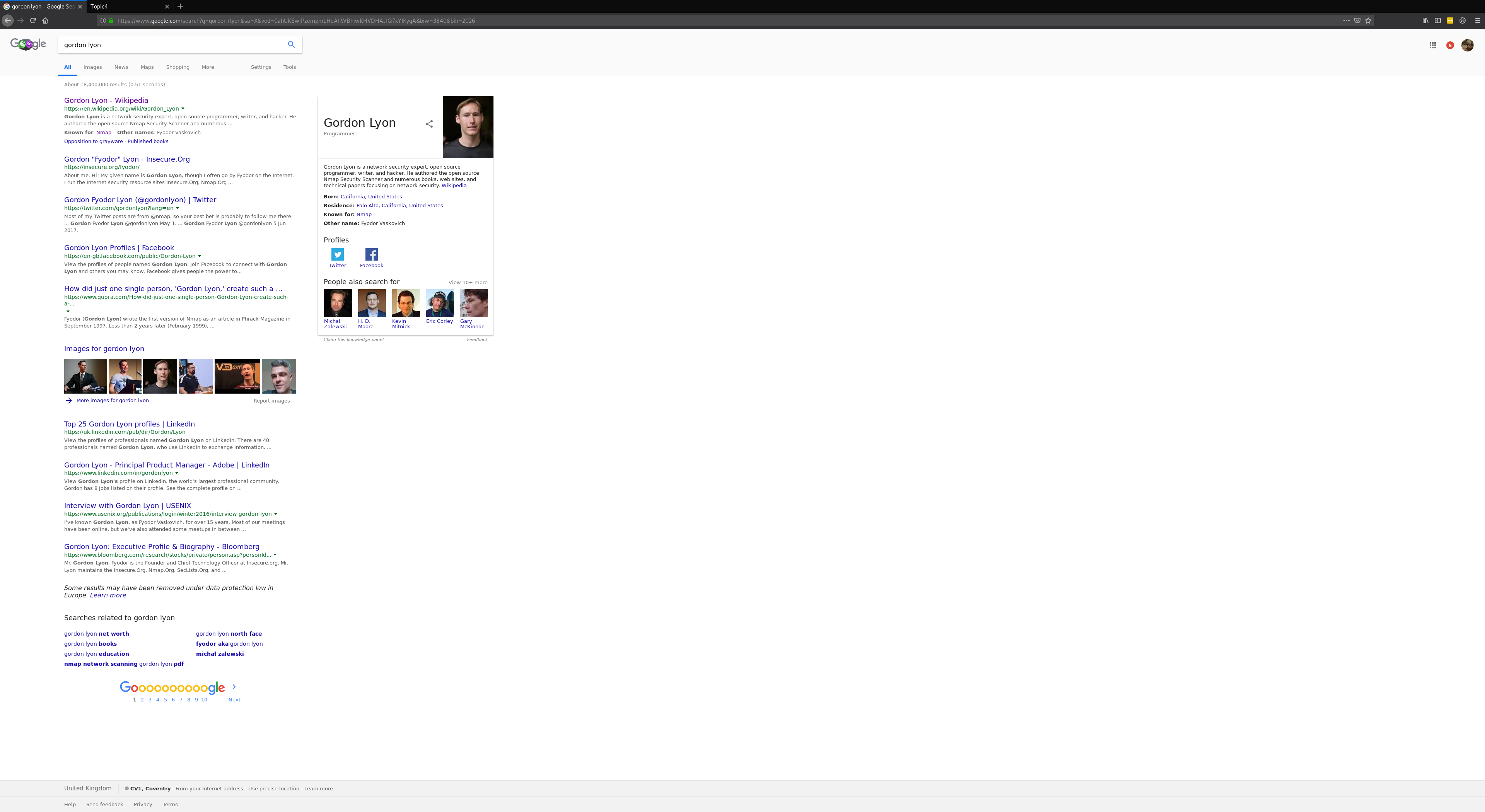Click the All tab in search navigation
This screenshot has height=812, width=1485.
pos(68,67)
